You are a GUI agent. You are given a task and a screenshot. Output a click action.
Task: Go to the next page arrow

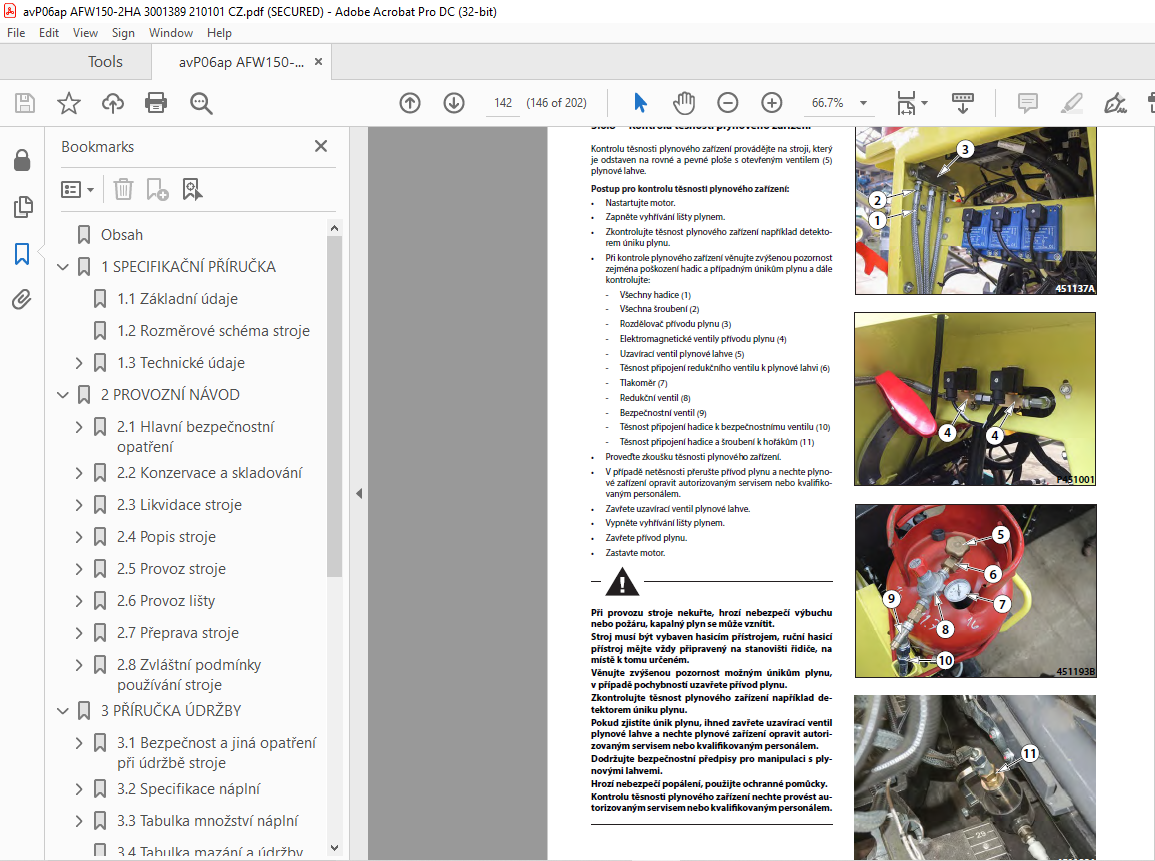[x=454, y=103]
